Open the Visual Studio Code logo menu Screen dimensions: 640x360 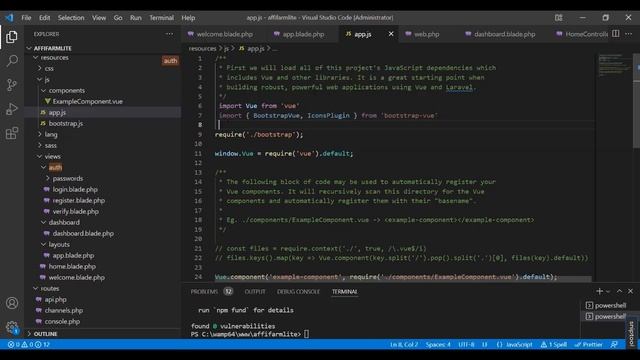pos(9,18)
